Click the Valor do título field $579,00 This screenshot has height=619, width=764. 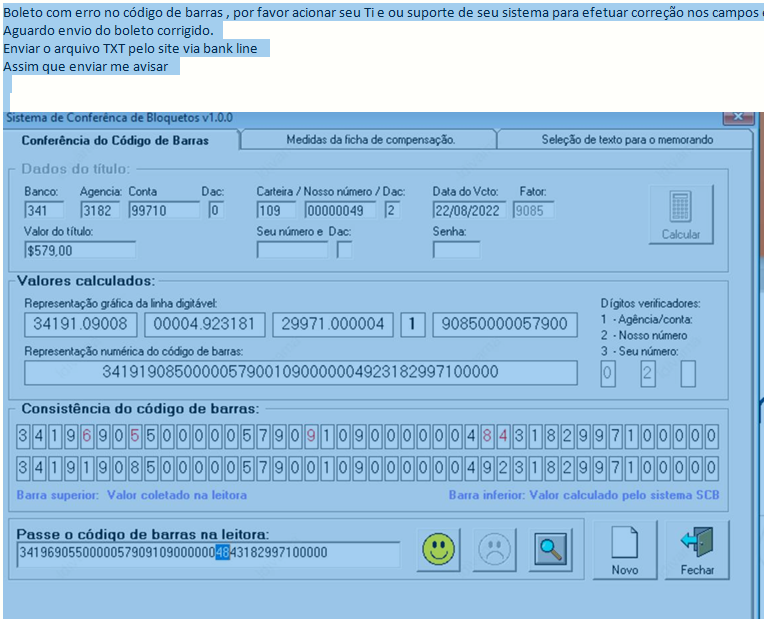[x=80, y=250]
